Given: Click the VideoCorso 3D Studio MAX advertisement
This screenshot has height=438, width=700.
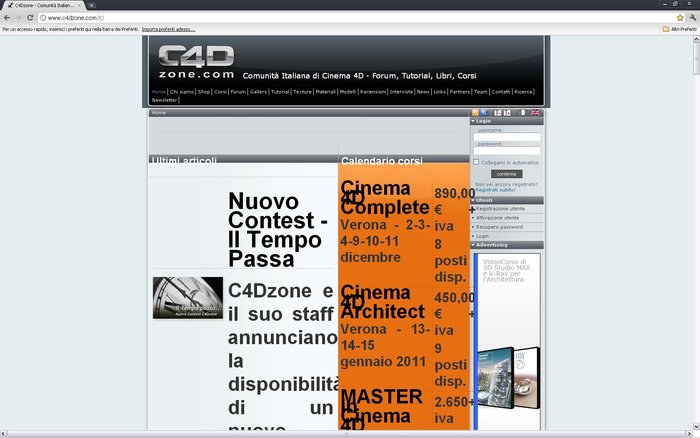Looking at the screenshot, I should click(509, 342).
